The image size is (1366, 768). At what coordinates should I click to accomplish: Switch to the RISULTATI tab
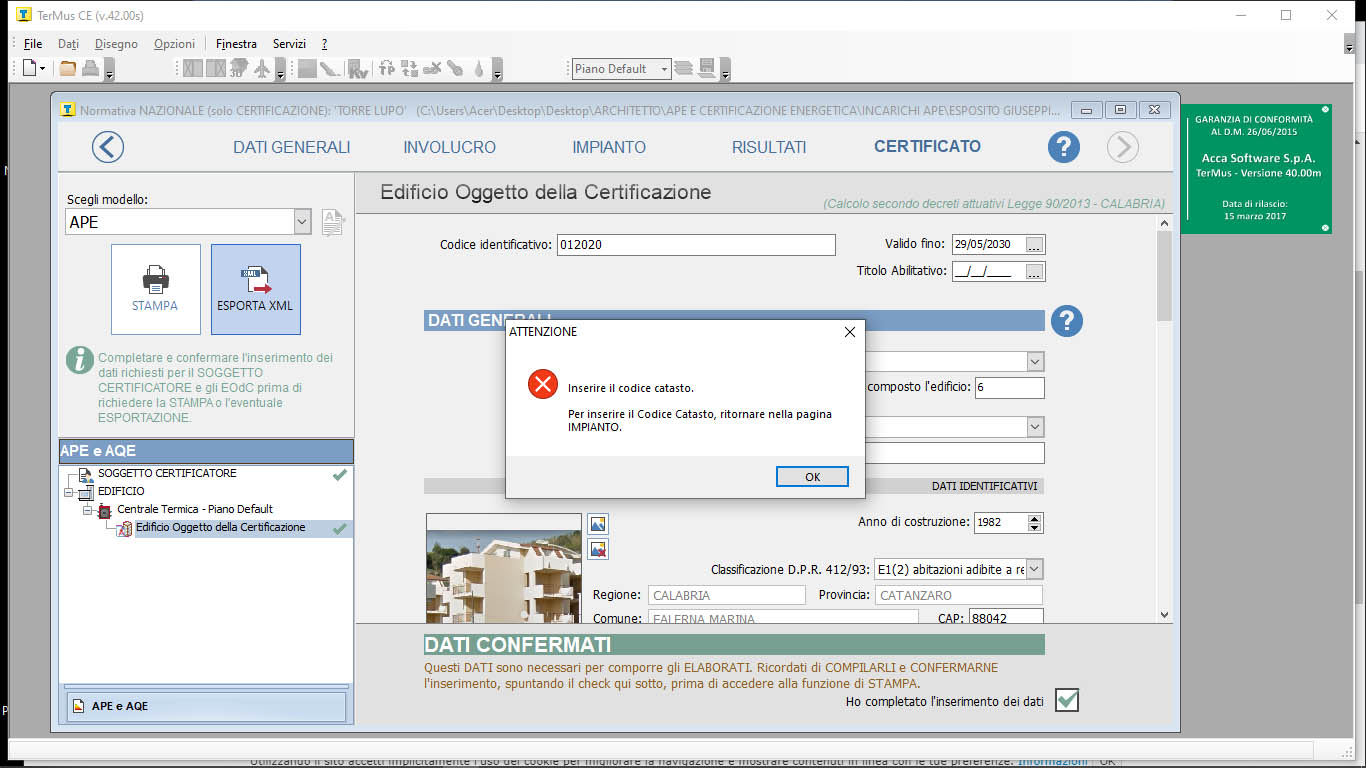[768, 147]
